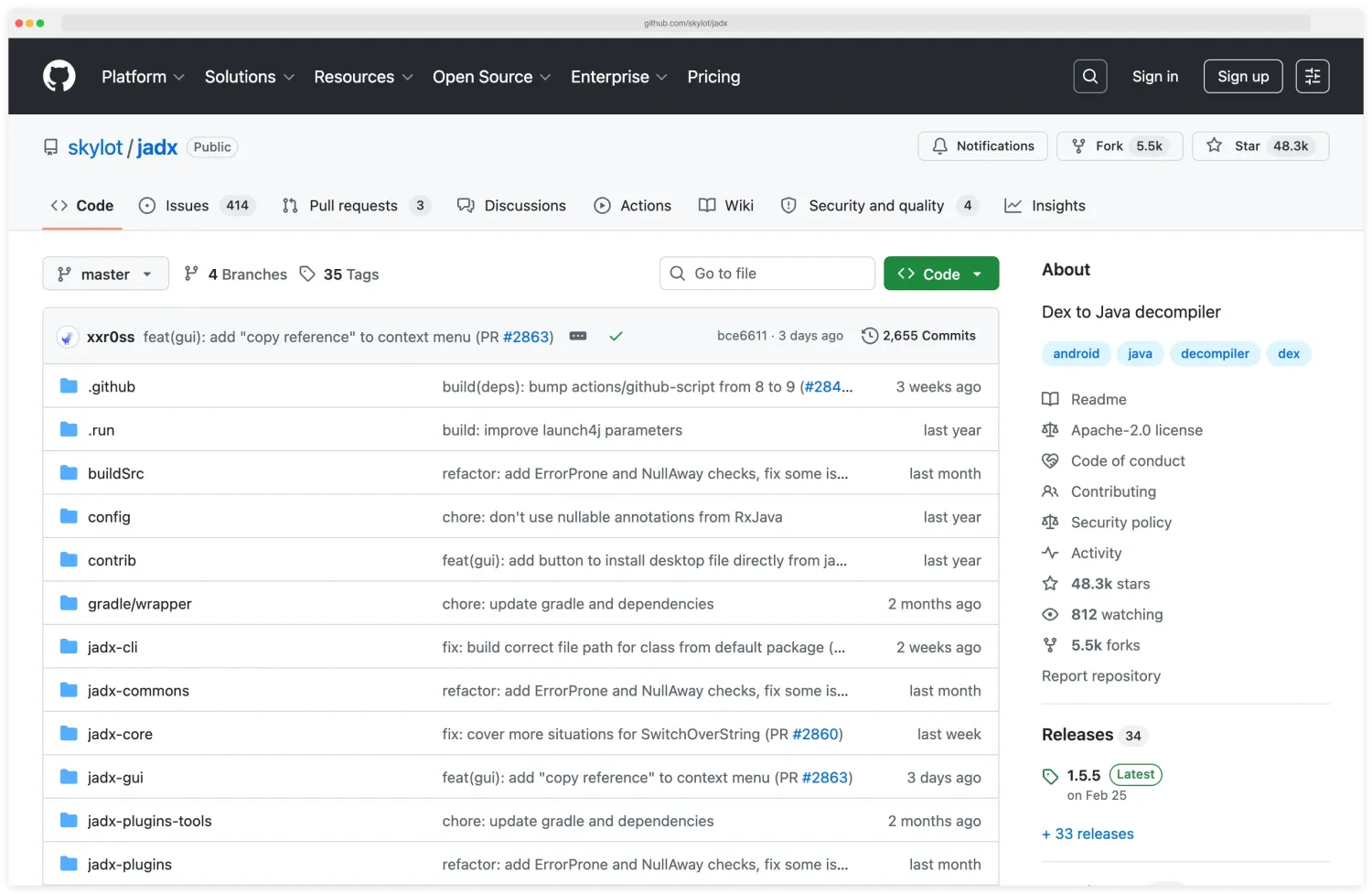Click the Readme book icon

(x=1050, y=399)
